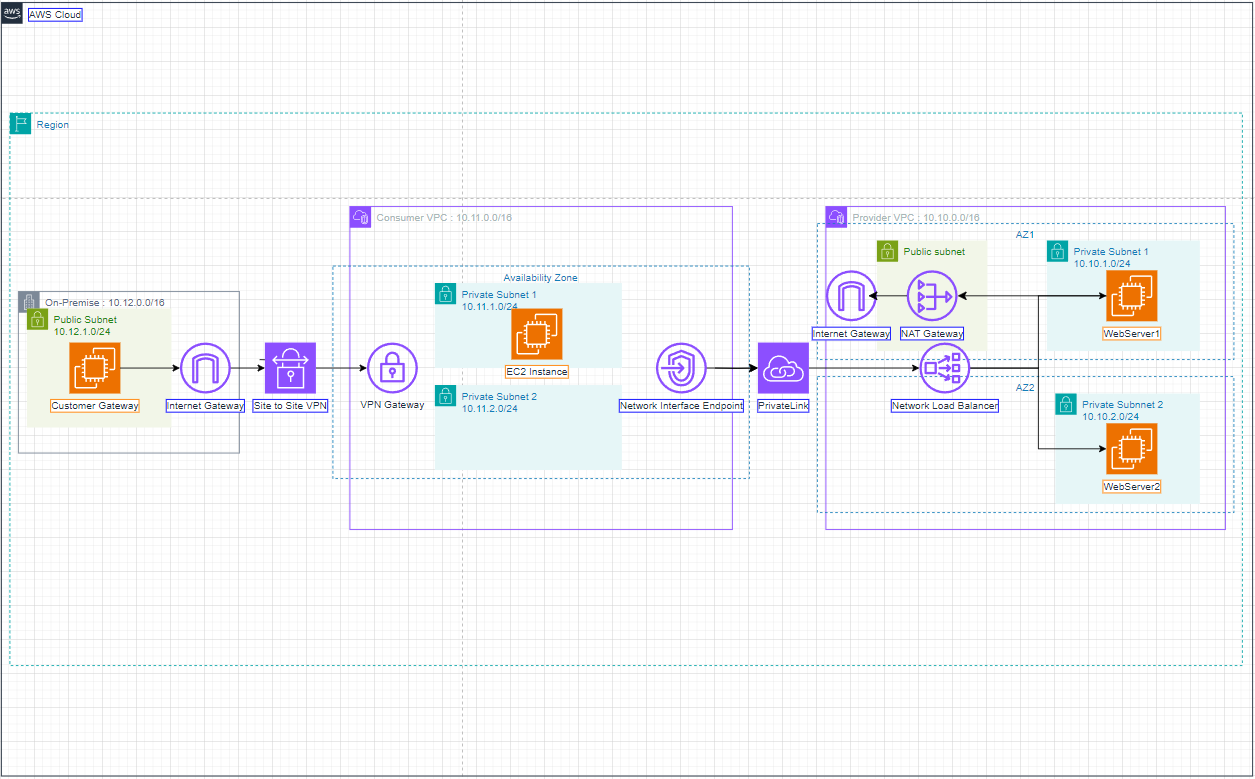This screenshot has width=1255, height=779.
Task: Select the WebServer2 instance icon
Action: [x=1132, y=449]
